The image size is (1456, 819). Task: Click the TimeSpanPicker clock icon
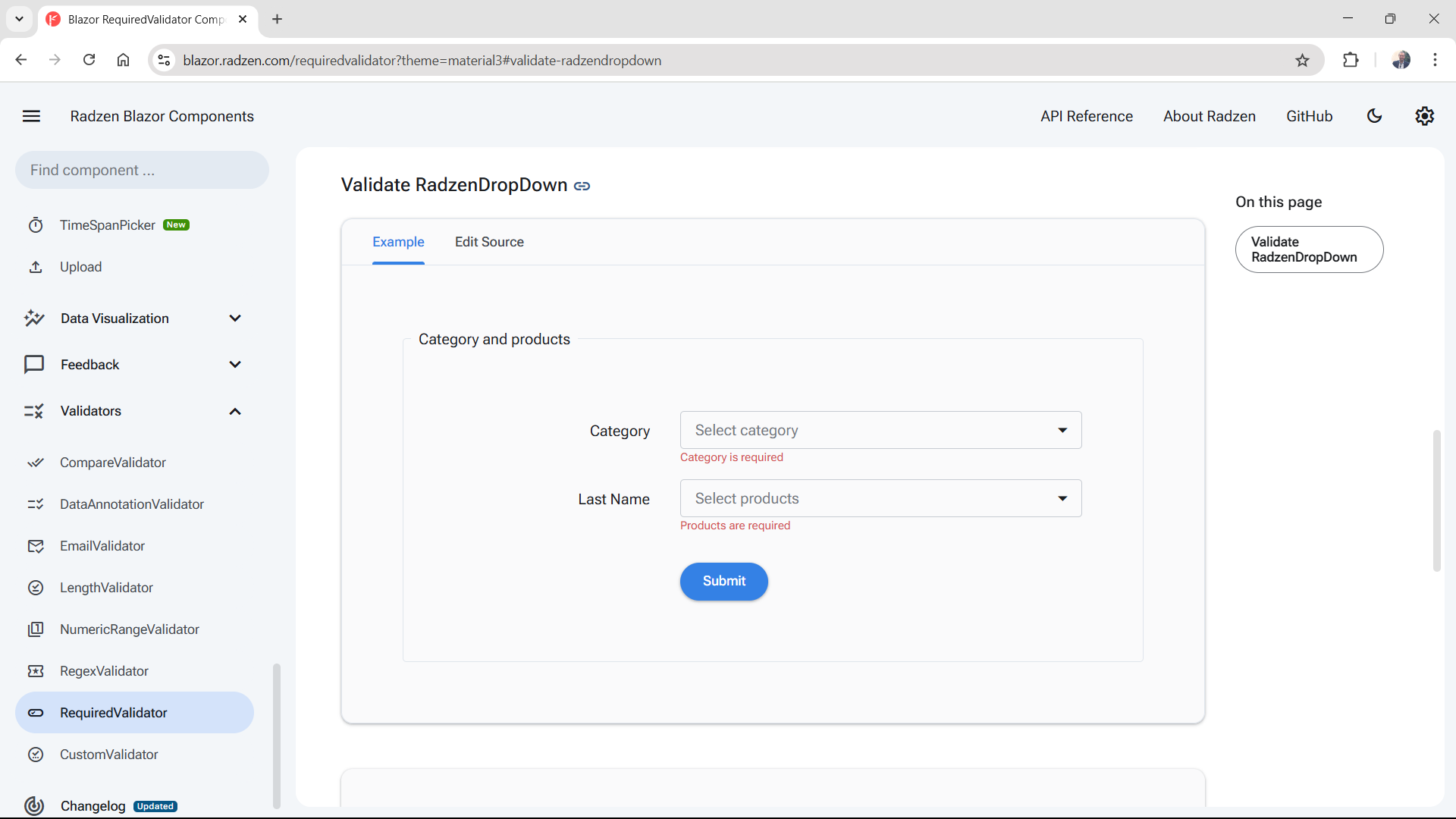click(x=36, y=225)
